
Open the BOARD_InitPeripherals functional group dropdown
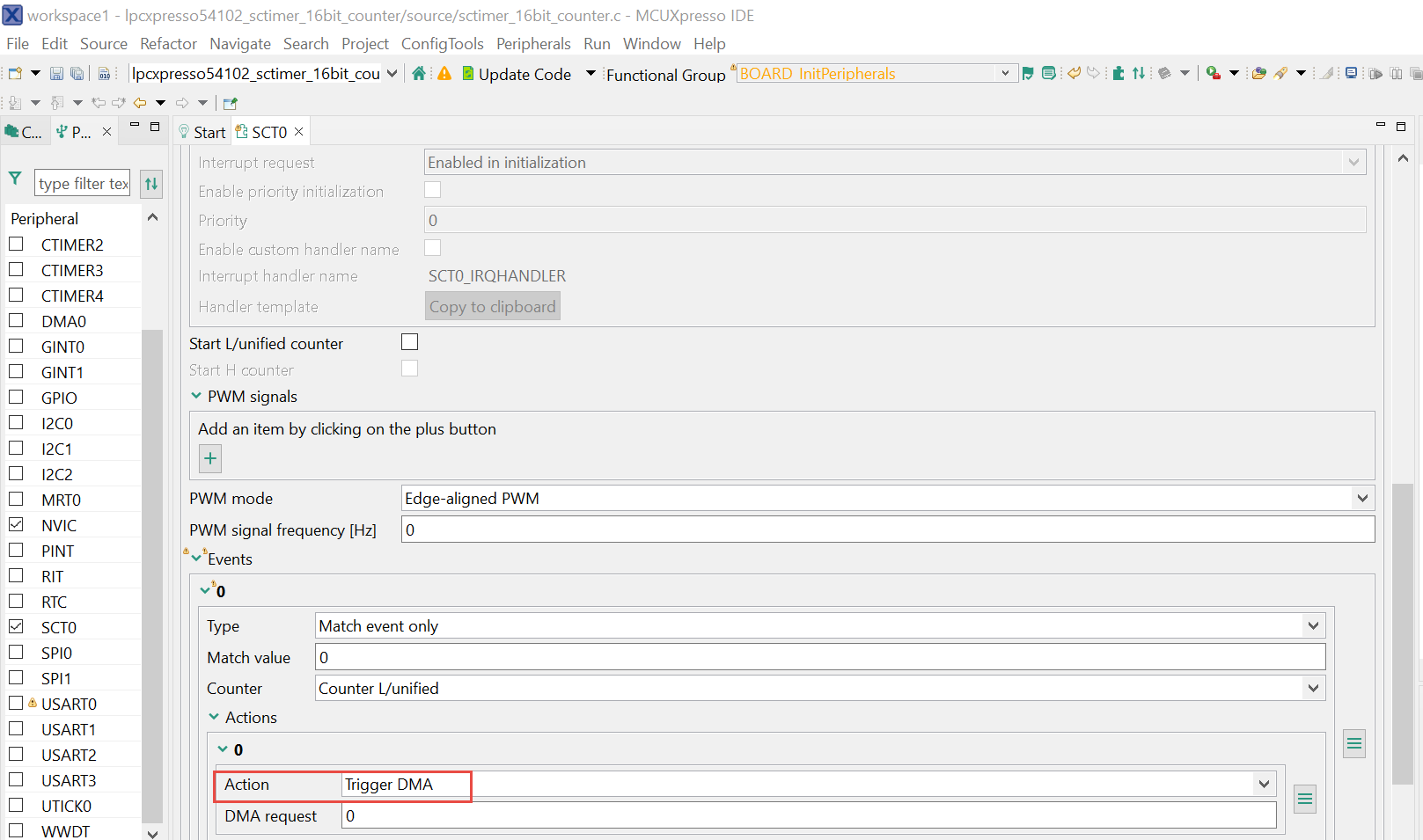coord(1004,73)
